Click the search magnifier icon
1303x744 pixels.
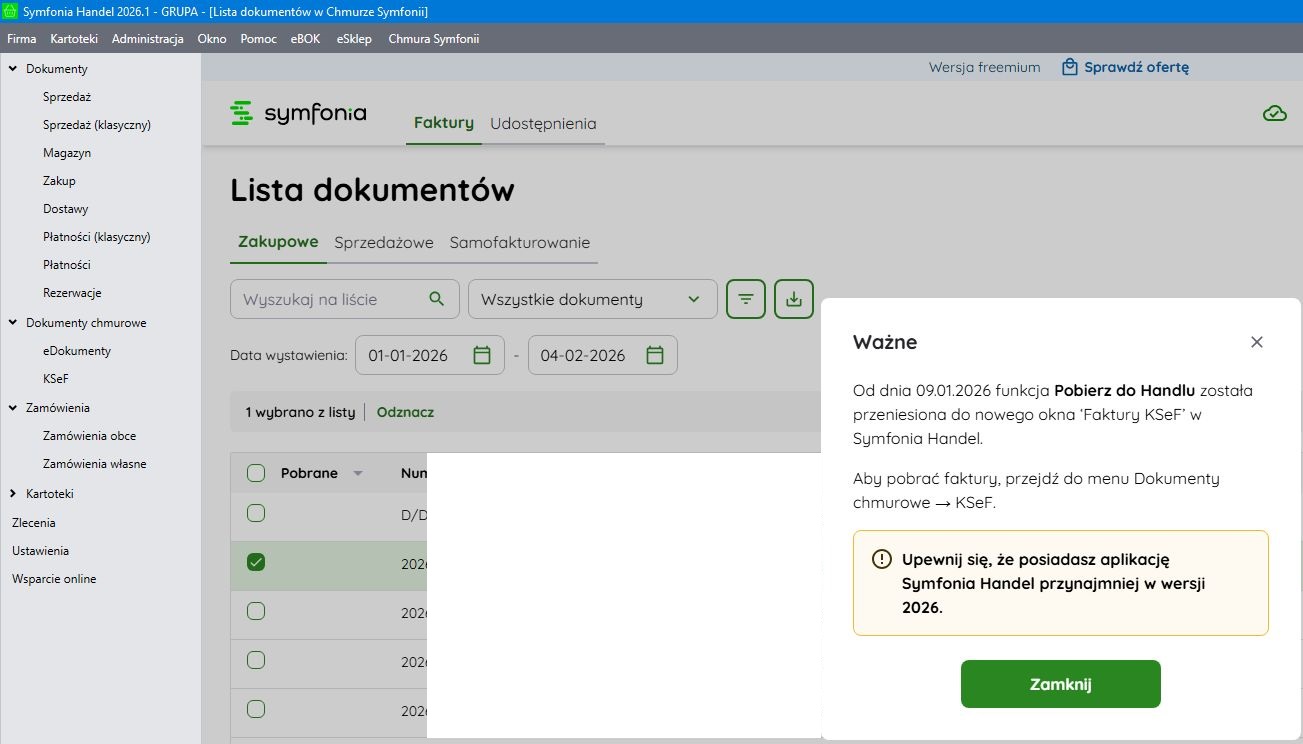(436, 299)
